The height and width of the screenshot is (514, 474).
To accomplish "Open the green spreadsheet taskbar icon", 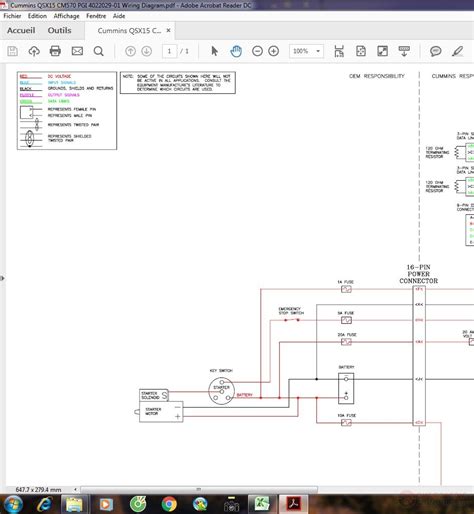I will point(262,504).
